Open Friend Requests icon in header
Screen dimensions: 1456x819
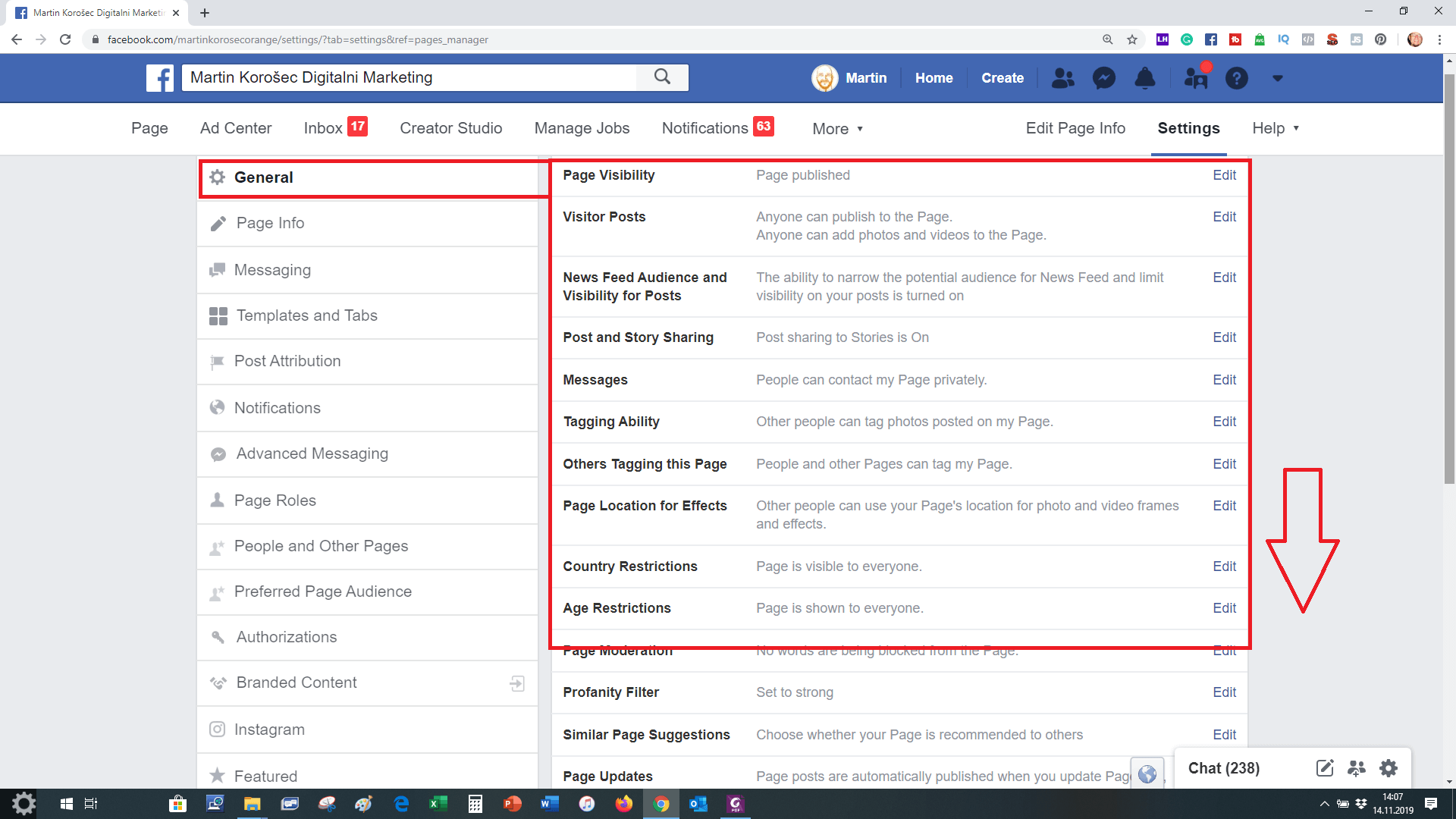click(x=1062, y=78)
